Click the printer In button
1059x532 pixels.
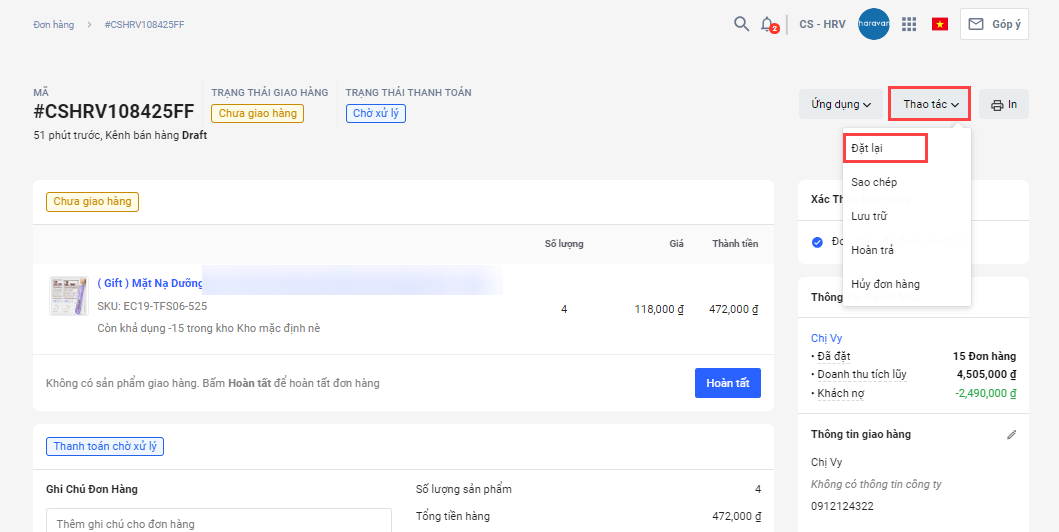[1004, 104]
